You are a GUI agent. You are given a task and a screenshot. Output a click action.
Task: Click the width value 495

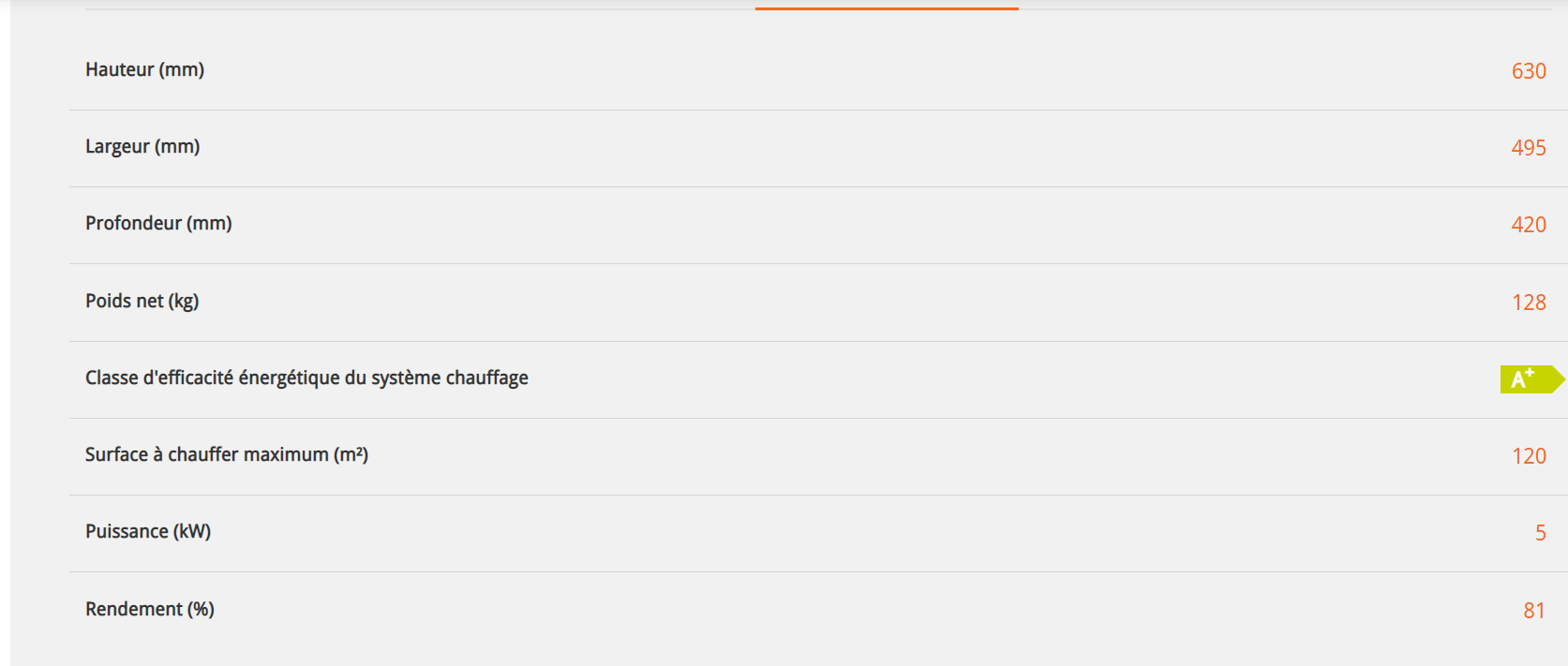tap(1529, 148)
